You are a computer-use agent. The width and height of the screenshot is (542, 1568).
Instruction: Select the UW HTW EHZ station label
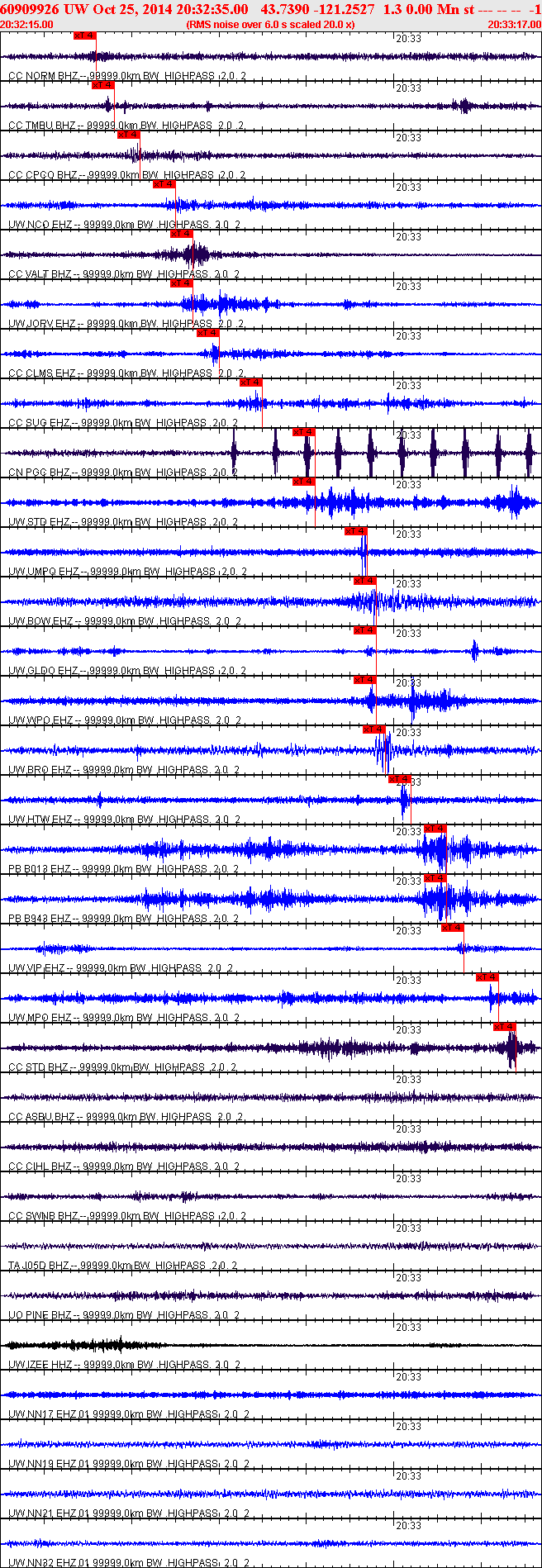point(124,820)
